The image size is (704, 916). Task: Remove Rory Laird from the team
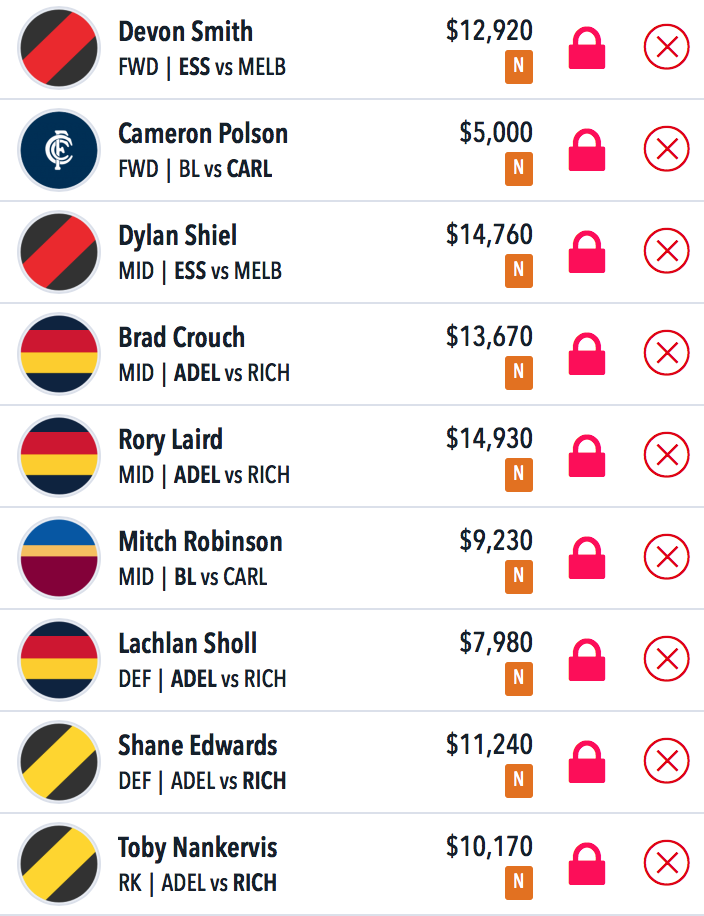667,454
